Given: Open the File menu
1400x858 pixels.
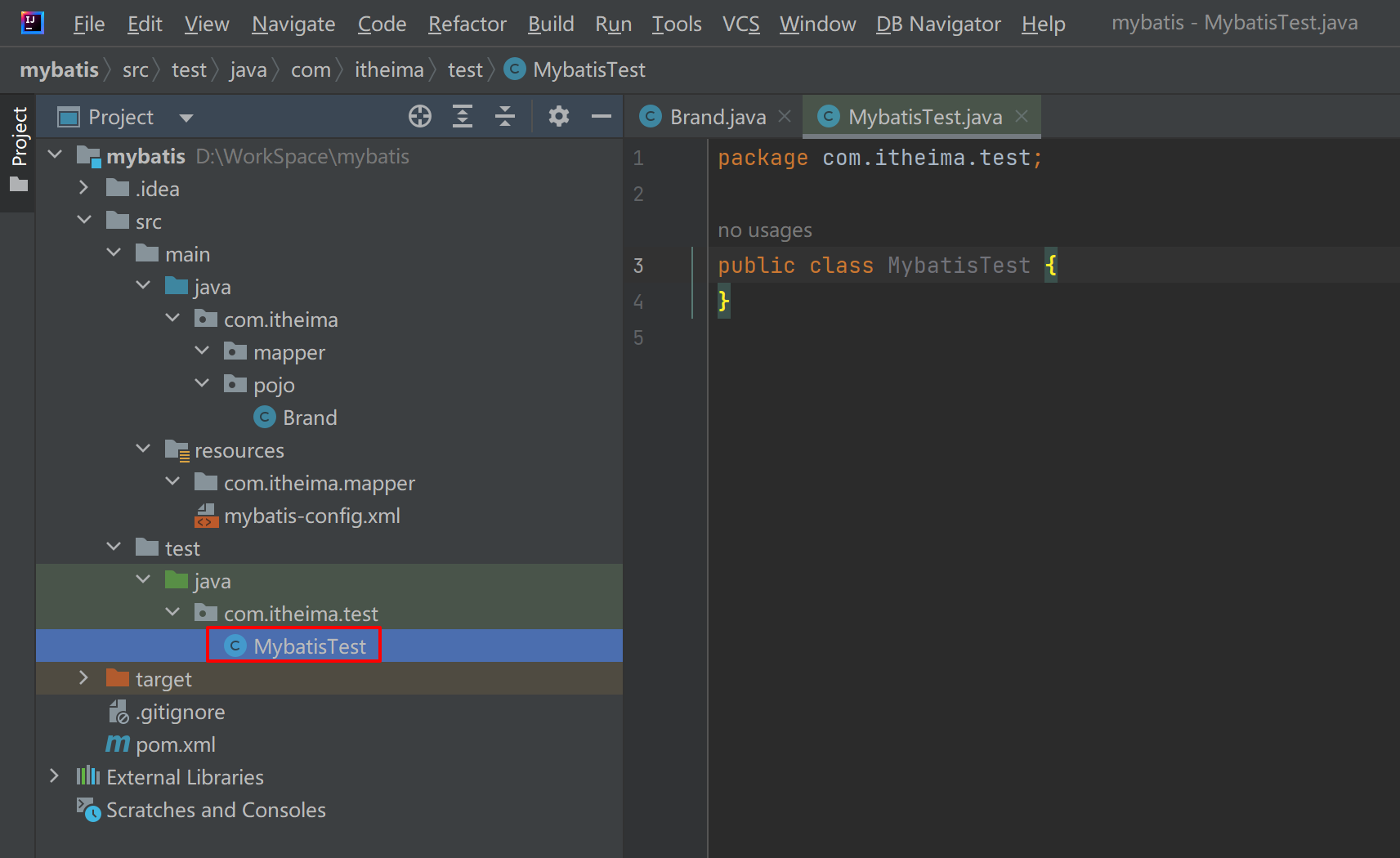Looking at the screenshot, I should (89, 25).
